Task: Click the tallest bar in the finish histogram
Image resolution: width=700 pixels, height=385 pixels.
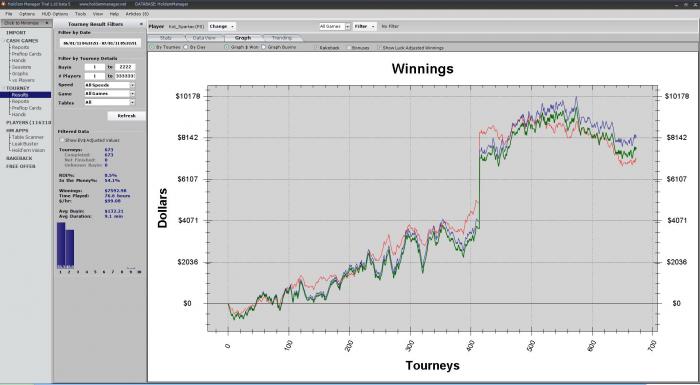Action: click(x=61, y=245)
